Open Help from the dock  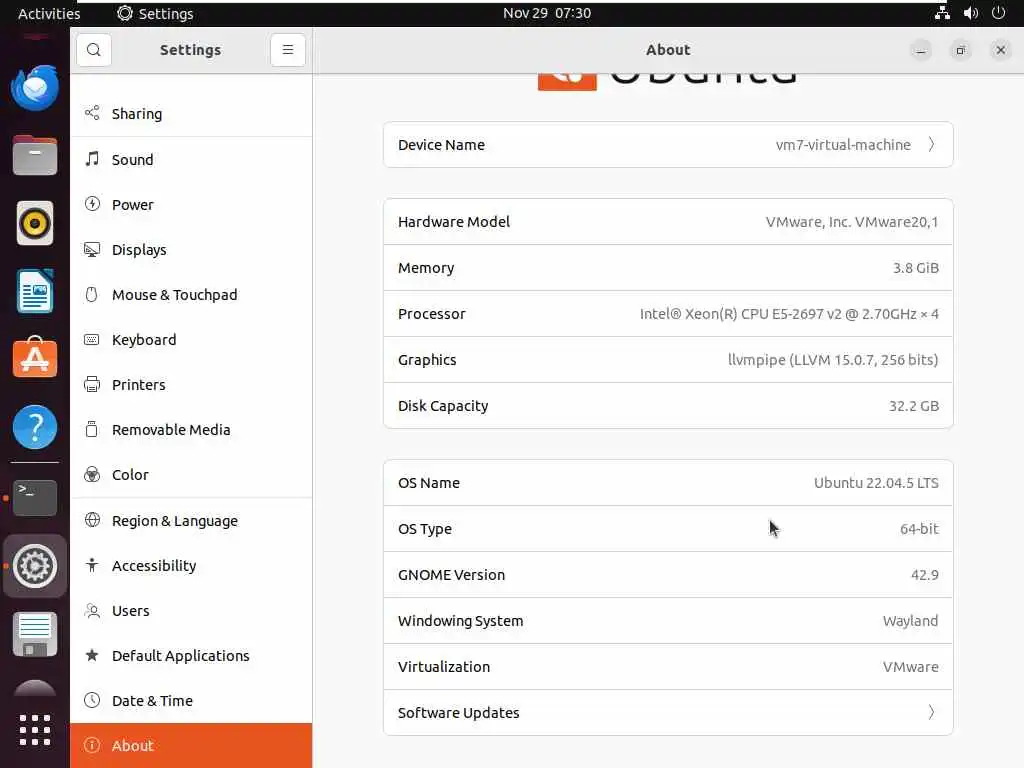tap(35, 427)
